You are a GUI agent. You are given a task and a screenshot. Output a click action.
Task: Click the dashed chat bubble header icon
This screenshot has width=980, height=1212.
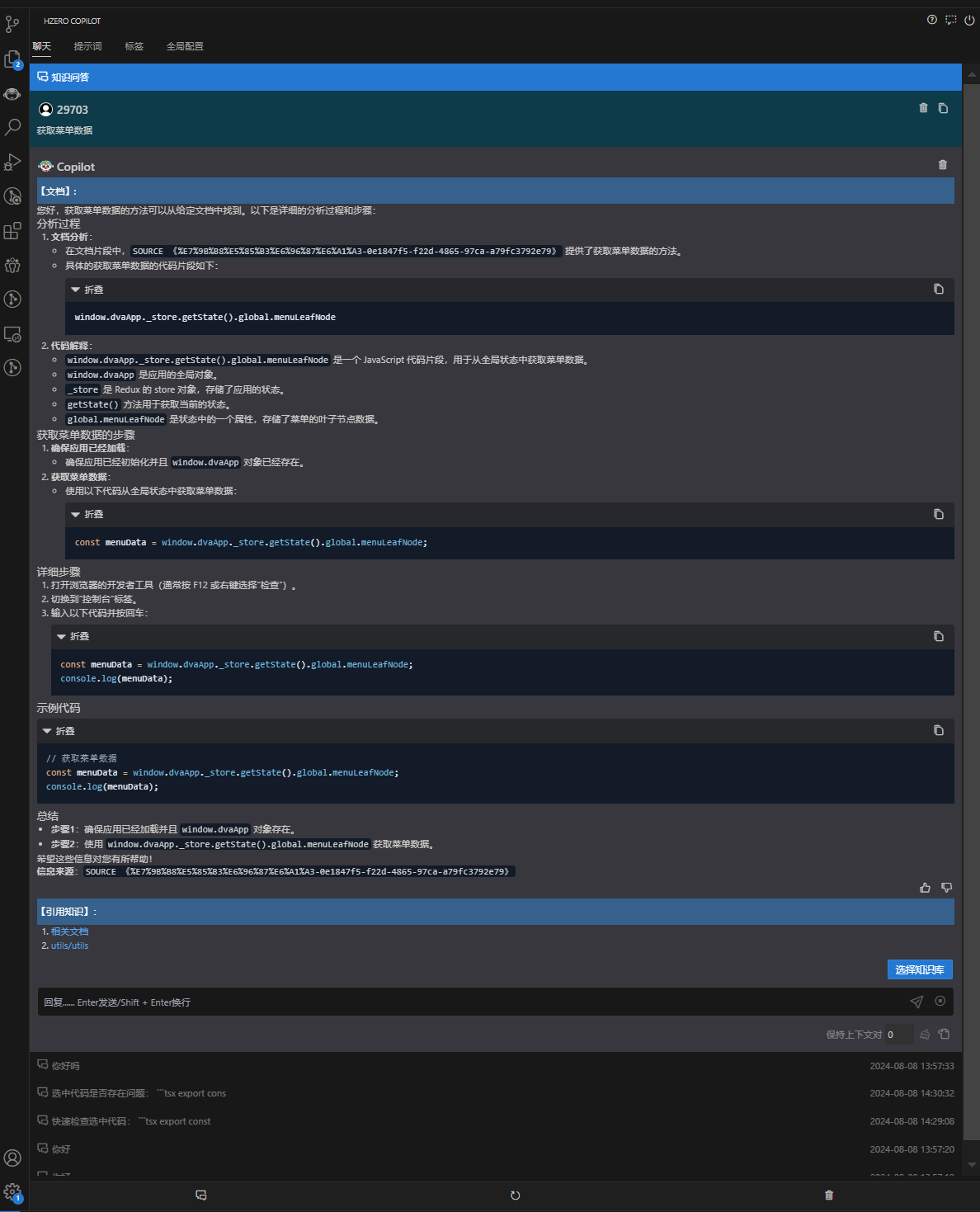[951, 20]
